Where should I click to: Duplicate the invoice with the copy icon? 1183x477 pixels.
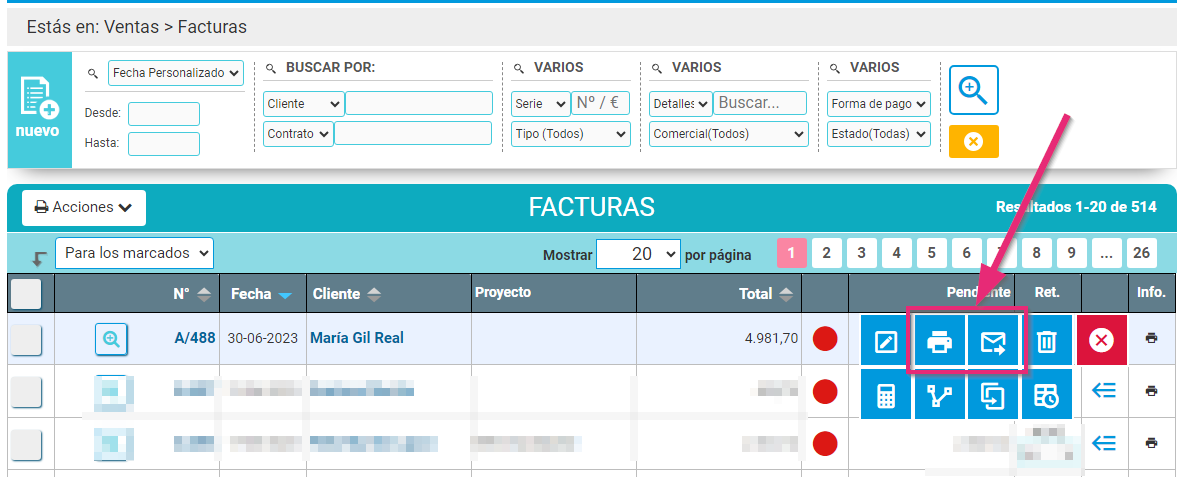pyautogui.click(x=993, y=394)
